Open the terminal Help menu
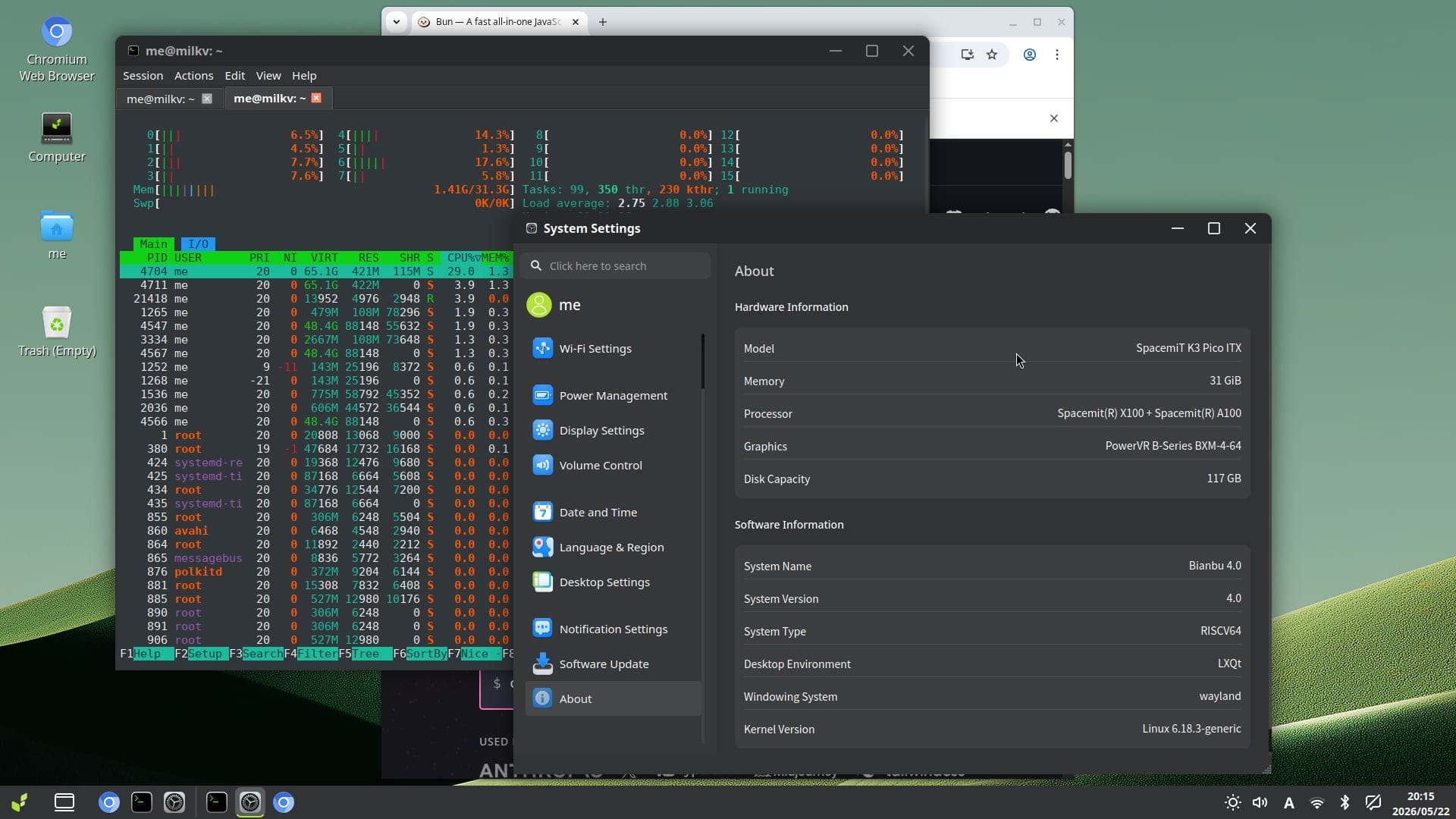1456x819 pixels. pos(304,76)
